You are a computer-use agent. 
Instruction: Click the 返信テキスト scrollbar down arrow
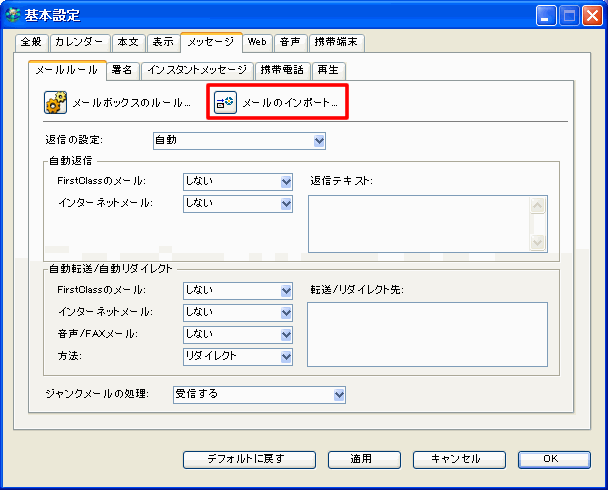tap(539, 242)
